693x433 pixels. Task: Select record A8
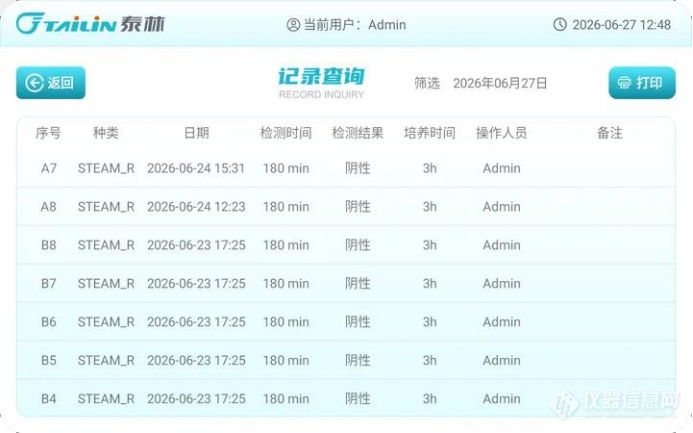tap(346, 207)
